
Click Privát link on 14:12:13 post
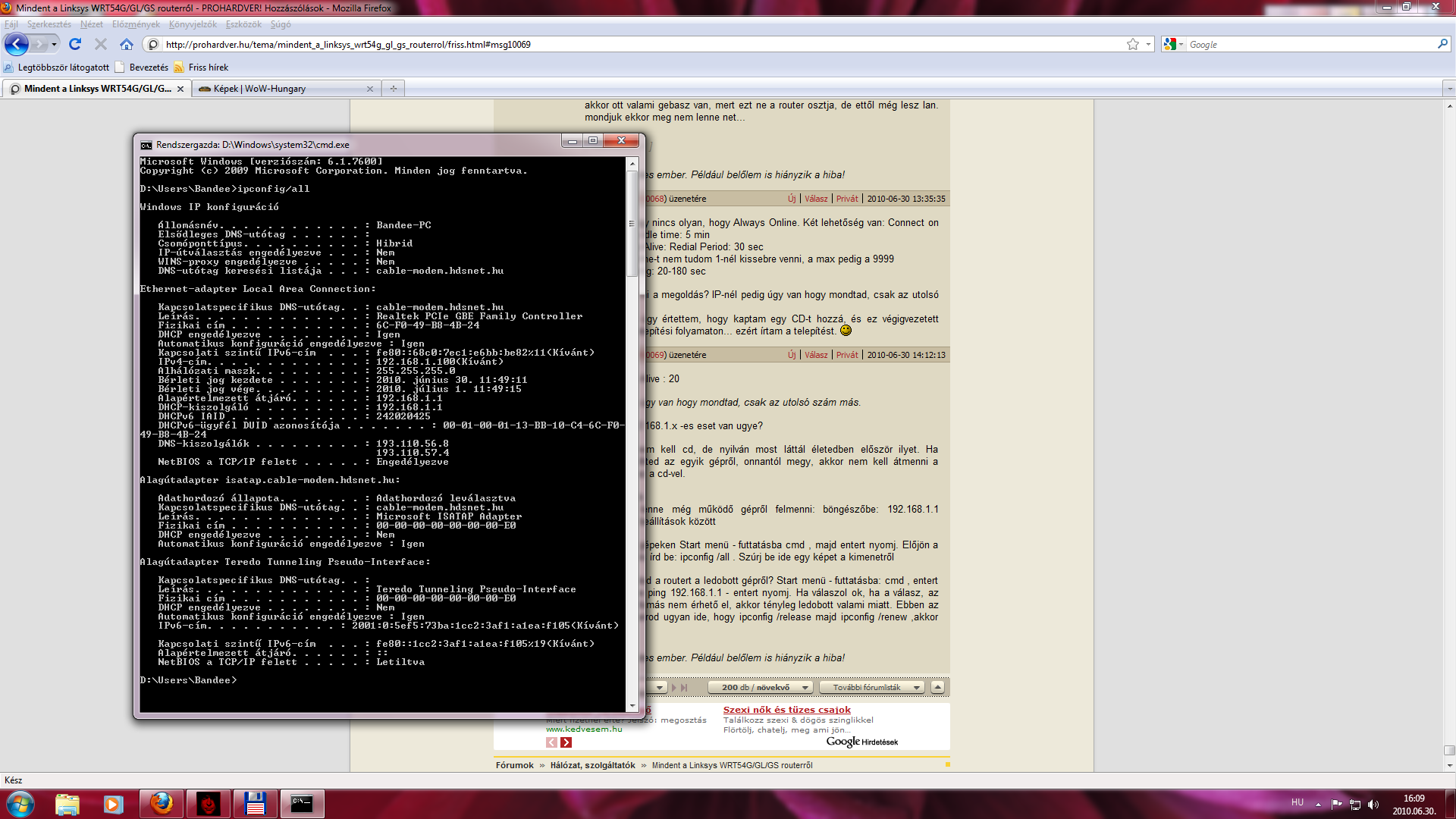click(847, 355)
